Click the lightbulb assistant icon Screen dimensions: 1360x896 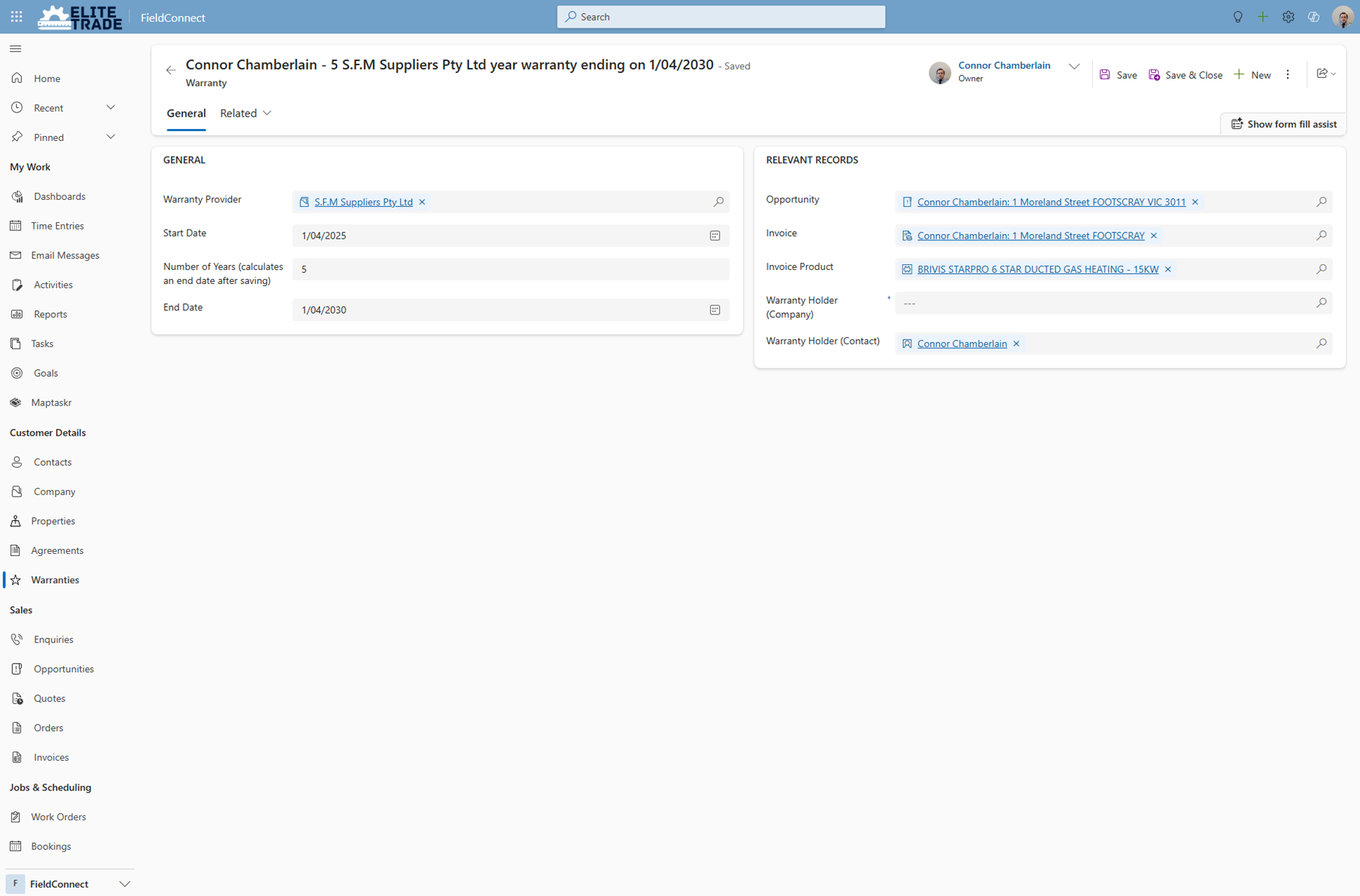coord(1237,17)
